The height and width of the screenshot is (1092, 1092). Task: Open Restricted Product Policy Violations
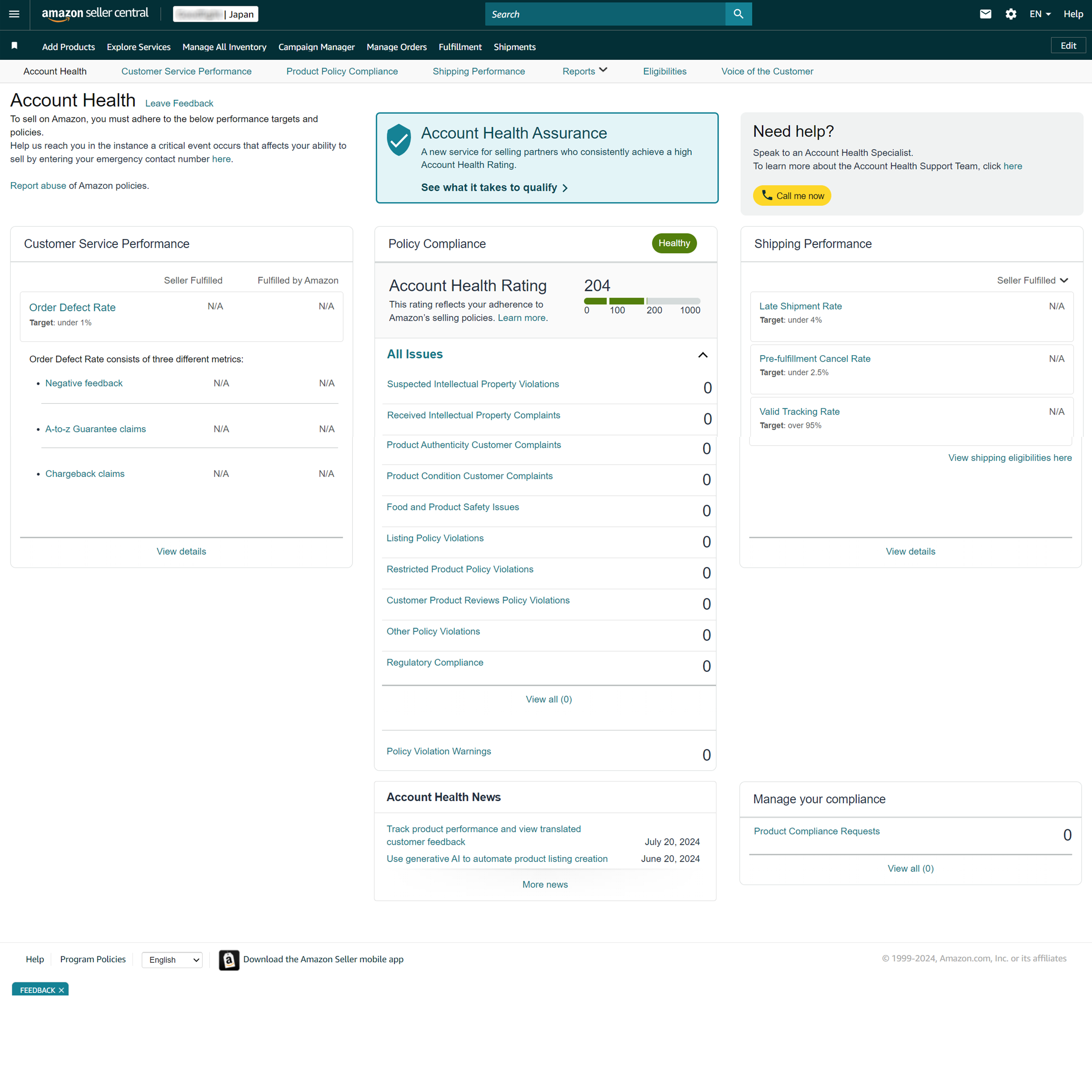460,570
